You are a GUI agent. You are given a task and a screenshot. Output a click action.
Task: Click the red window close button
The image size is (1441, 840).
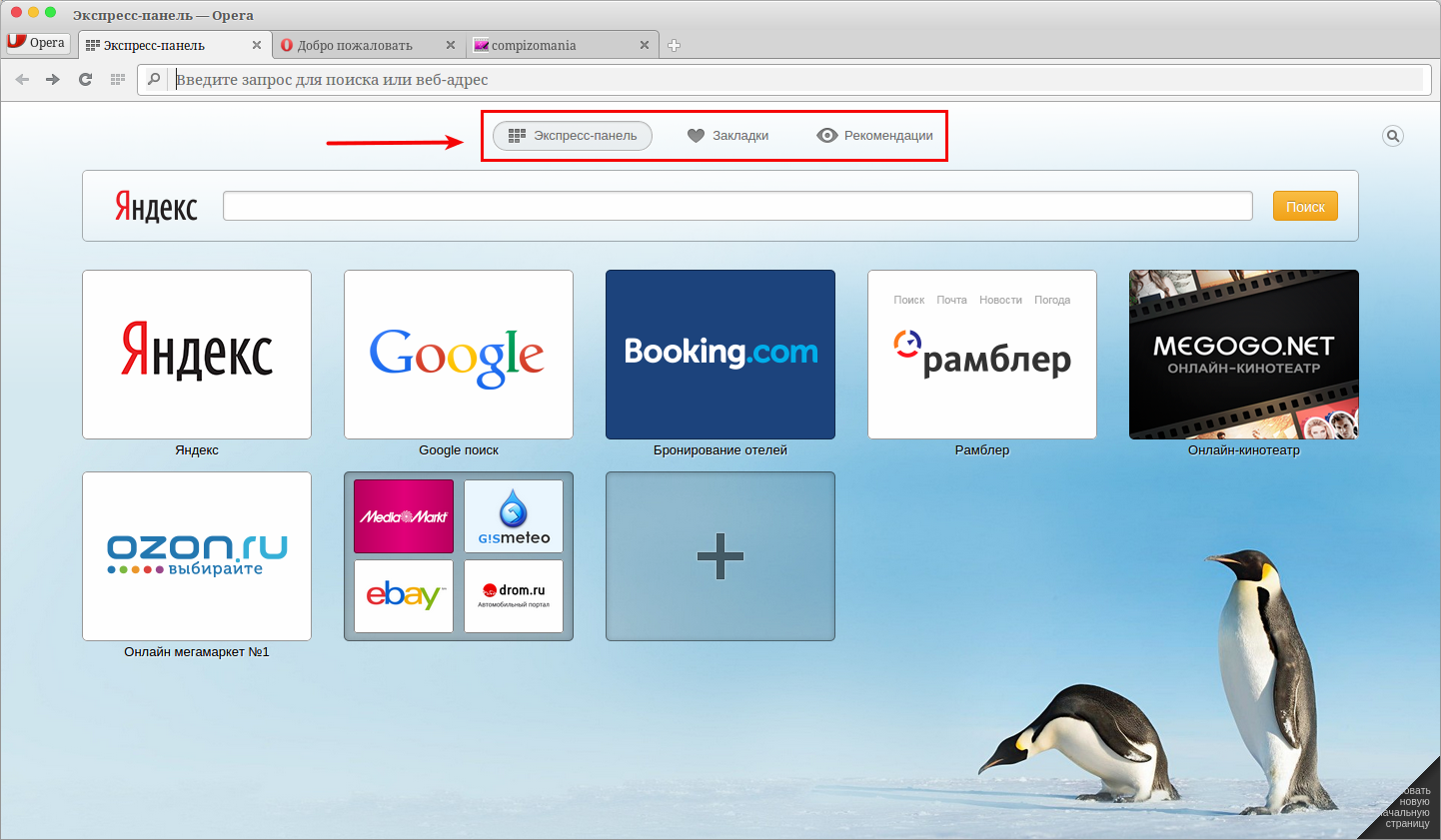click(x=16, y=12)
